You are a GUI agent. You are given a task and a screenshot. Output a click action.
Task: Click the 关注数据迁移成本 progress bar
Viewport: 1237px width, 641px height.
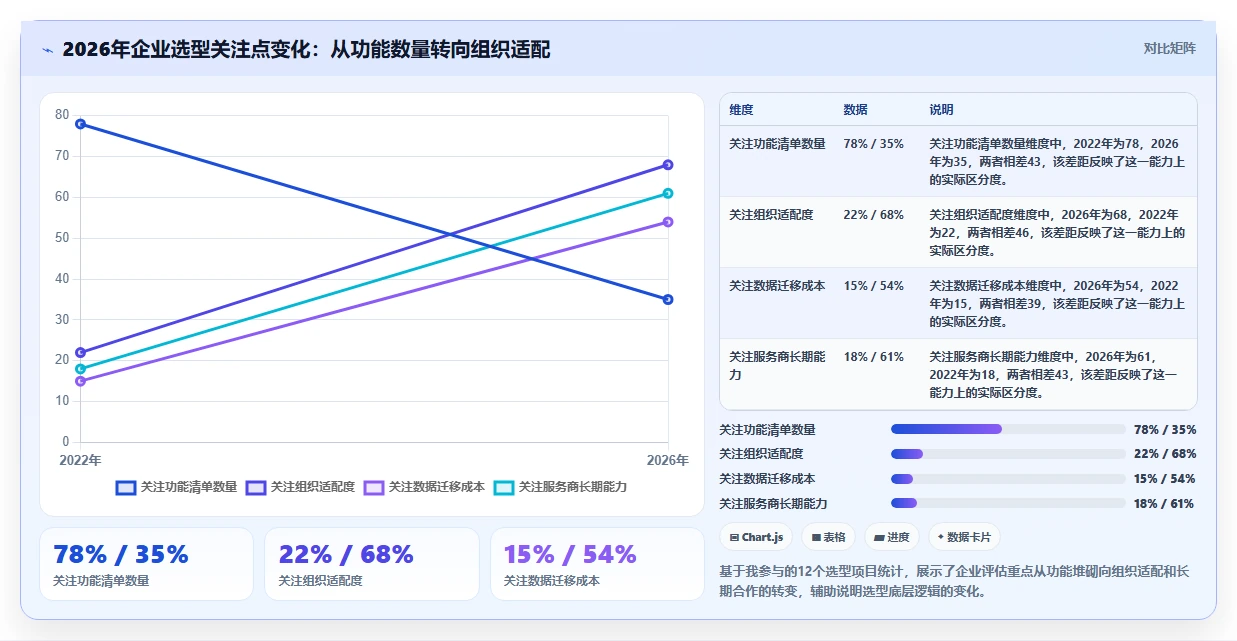coord(1008,479)
